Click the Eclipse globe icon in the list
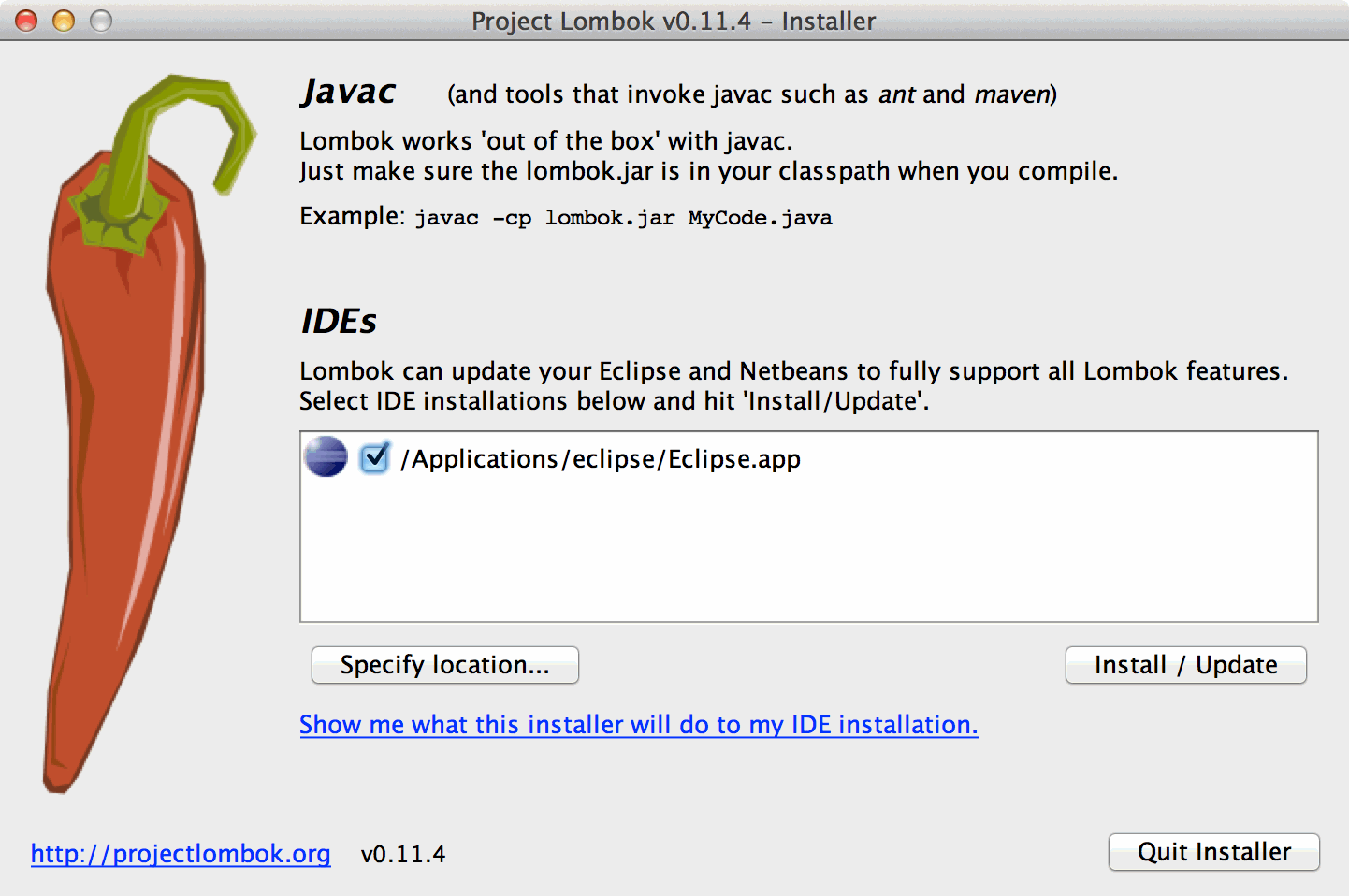Viewport: 1349px width, 896px height. tap(326, 457)
